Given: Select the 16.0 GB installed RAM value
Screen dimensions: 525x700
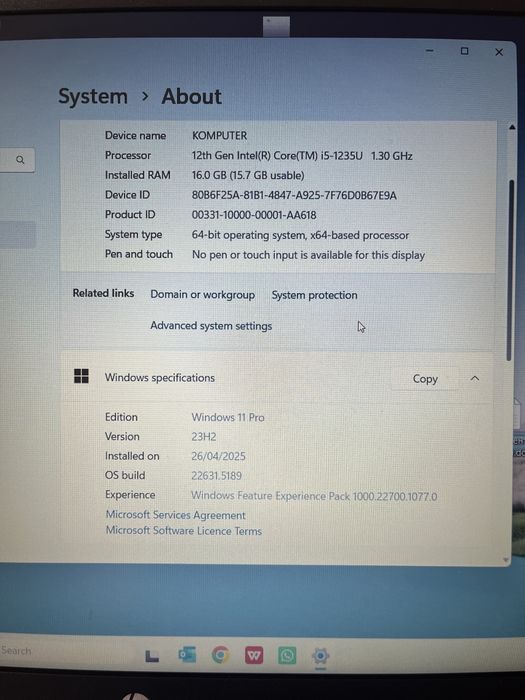Looking at the screenshot, I should [x=248, y=175].
